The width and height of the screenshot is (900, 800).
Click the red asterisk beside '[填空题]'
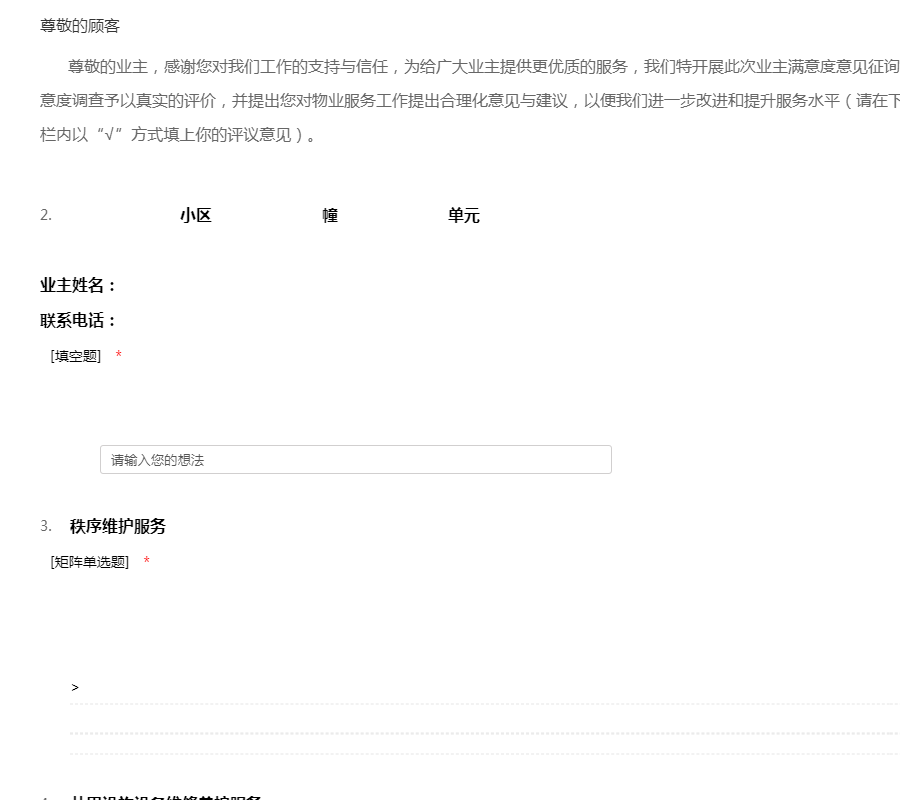click(x=119, y=357)
